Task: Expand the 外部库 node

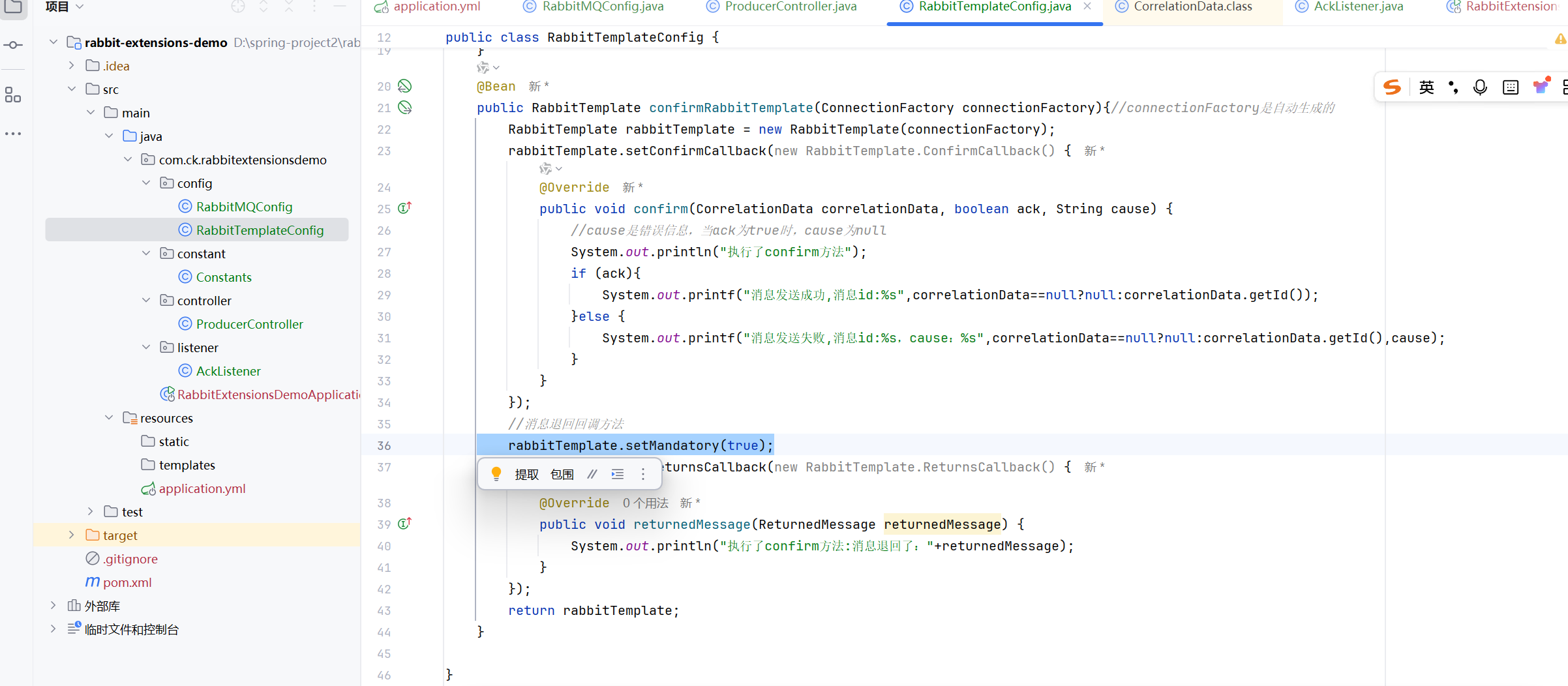Action: point(53,605)
